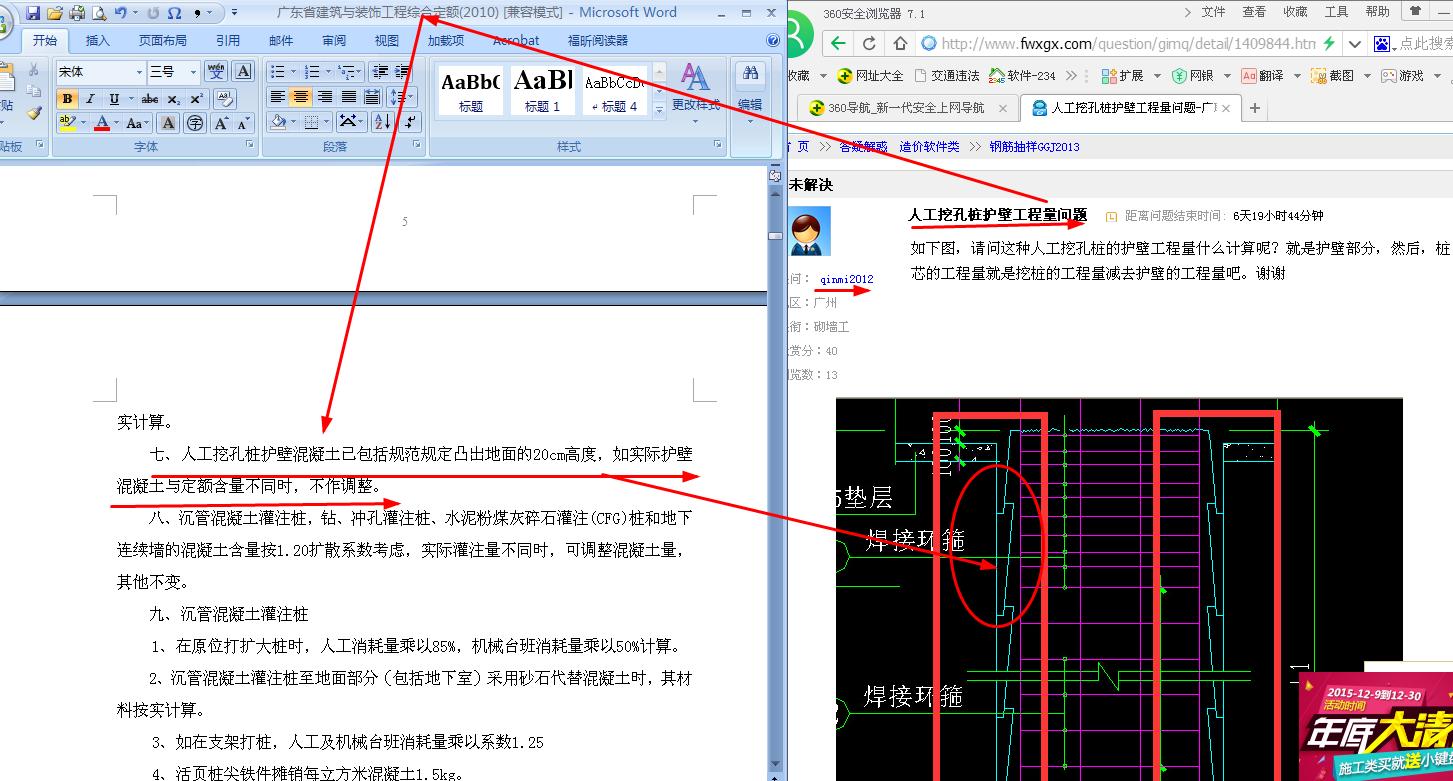Toggle Italic formatting in Word ribbon
Viewport: 1453px width, 781px height.
(90, 99)
